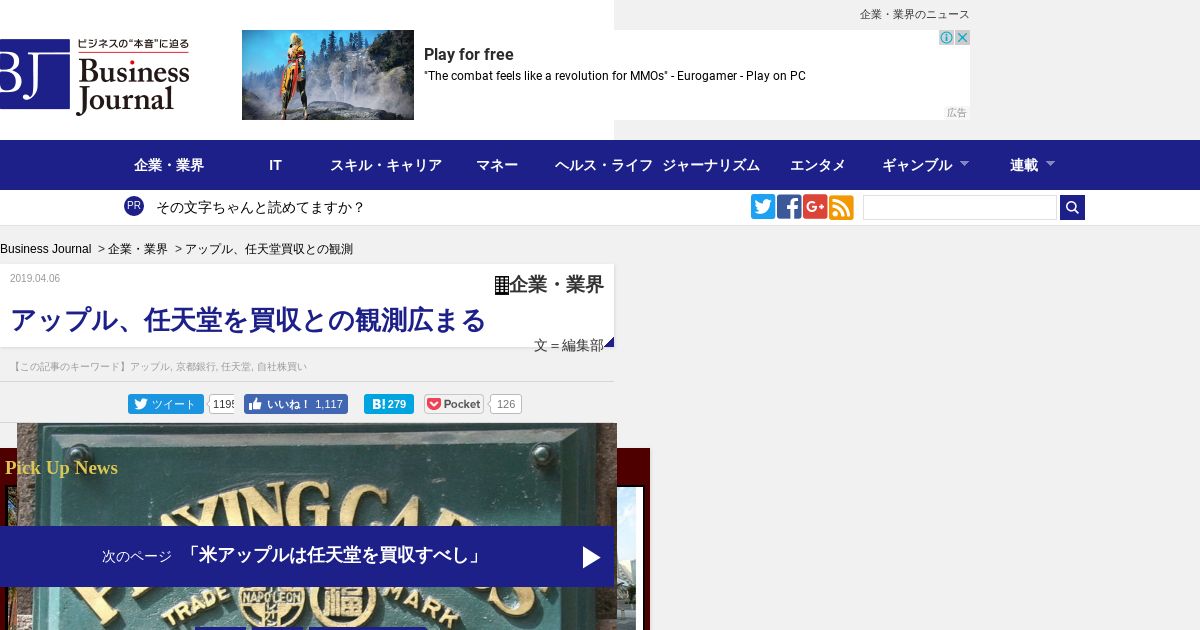Image resolution: width=1200 pixels, height=630 pixels.
Task: Click the 文＝編集部 byline
Action: (568, 345)
